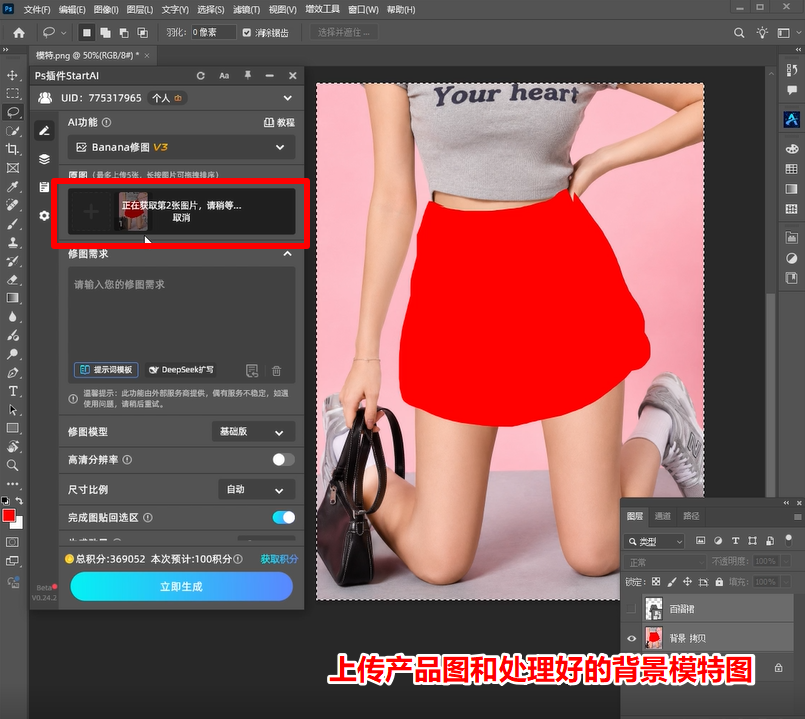The width and height of the screenshot is (805, 719).
Task: Open the 文件(F) menu
Action: (x=37, y=10)
